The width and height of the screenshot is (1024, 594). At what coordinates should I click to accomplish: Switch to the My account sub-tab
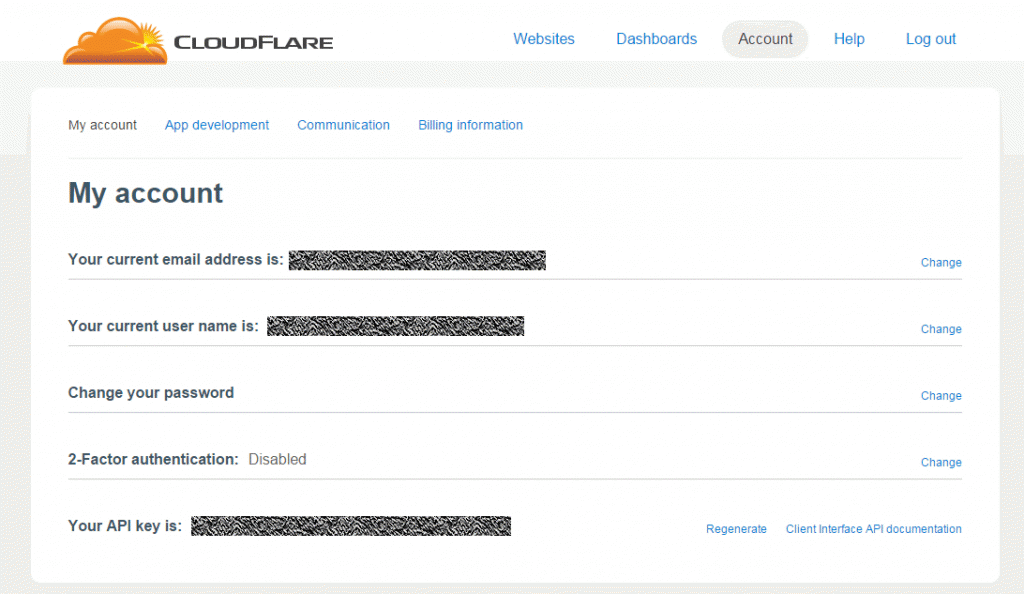pyautogui.click(x=103, y=125)
